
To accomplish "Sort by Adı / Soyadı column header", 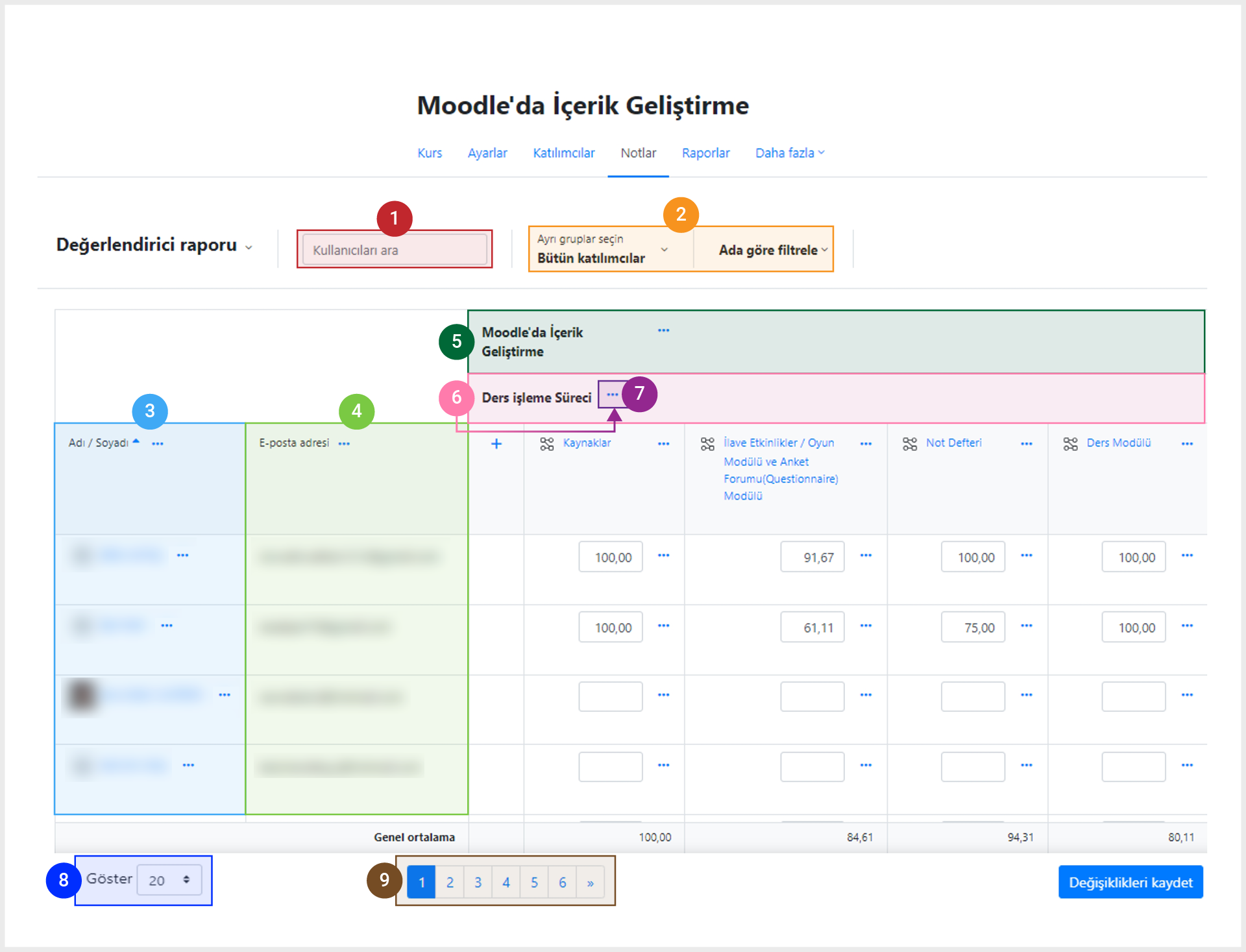I will coord(99,443).
